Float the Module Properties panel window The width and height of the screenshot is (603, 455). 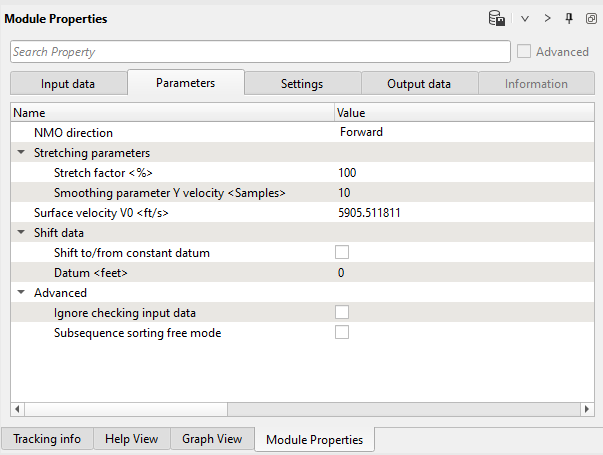589,18
